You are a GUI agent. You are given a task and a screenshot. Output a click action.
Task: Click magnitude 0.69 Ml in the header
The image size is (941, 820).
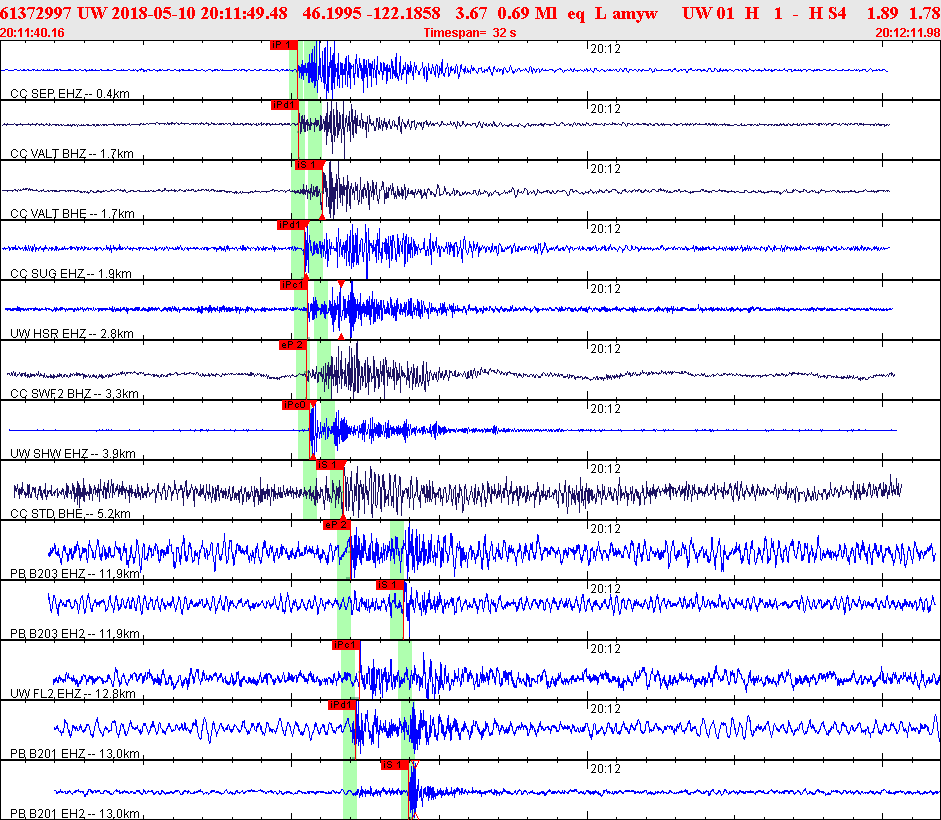point(527,13)
